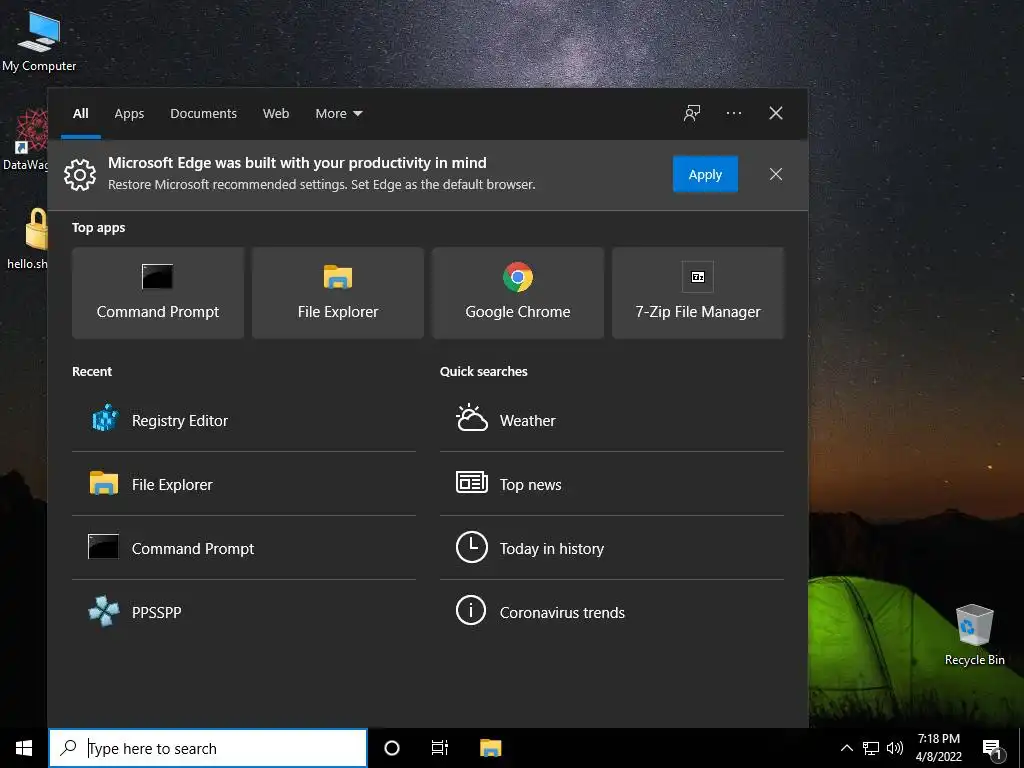The width and height of the screenshot is (1024, 768).
Task: Launch File Explorer tile in Top apps
Action: [338, 293]
